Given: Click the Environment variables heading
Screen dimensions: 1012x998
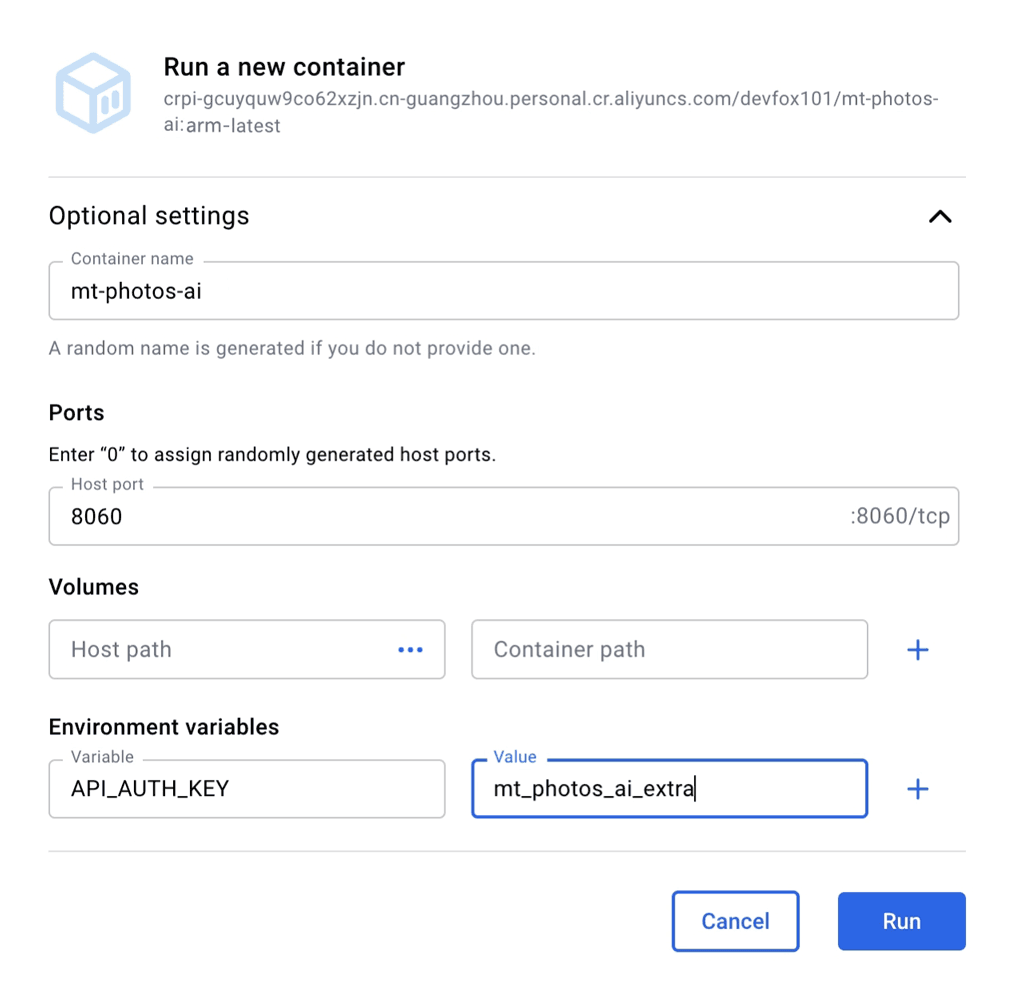Looking at the screenshot, I should tap(164, 727).
